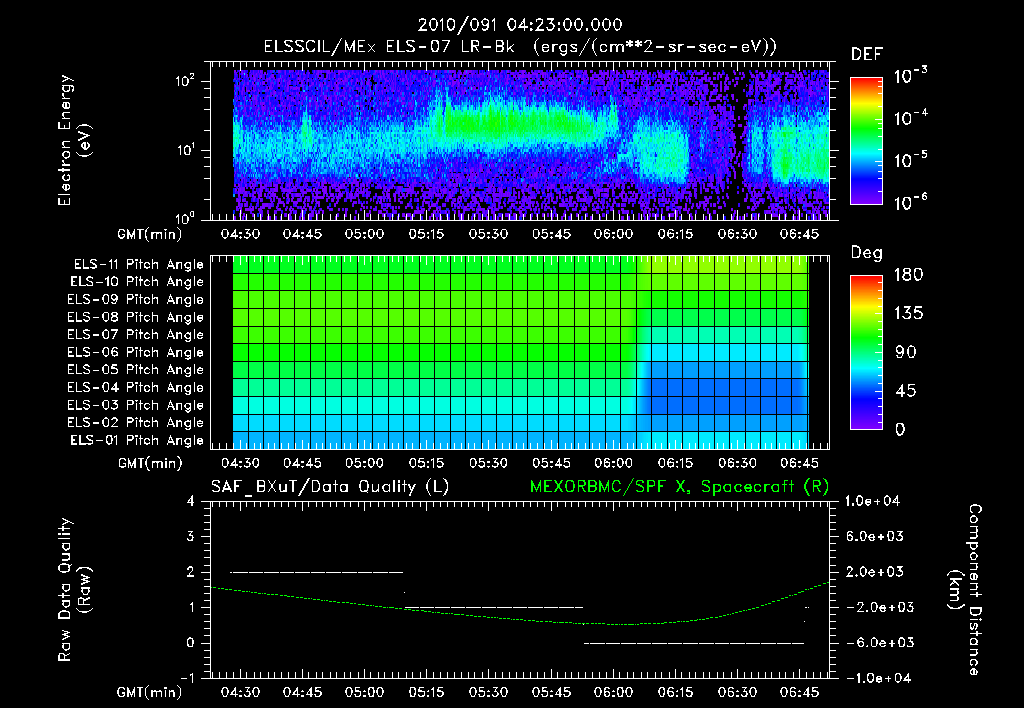1024x708 pixels.
Task: Click the 135 value on Deg scale
Action: pyautogui.click(x=909, y=314)
